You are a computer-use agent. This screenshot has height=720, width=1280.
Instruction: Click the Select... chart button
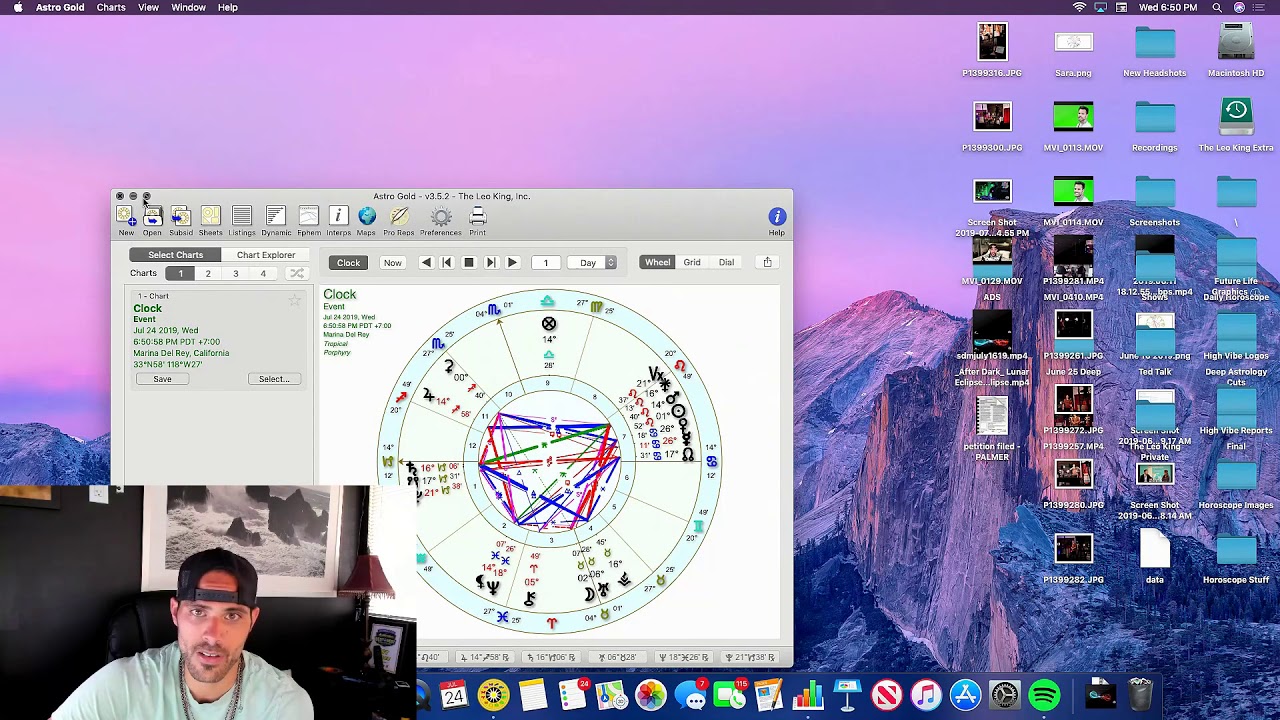(274, 379)
